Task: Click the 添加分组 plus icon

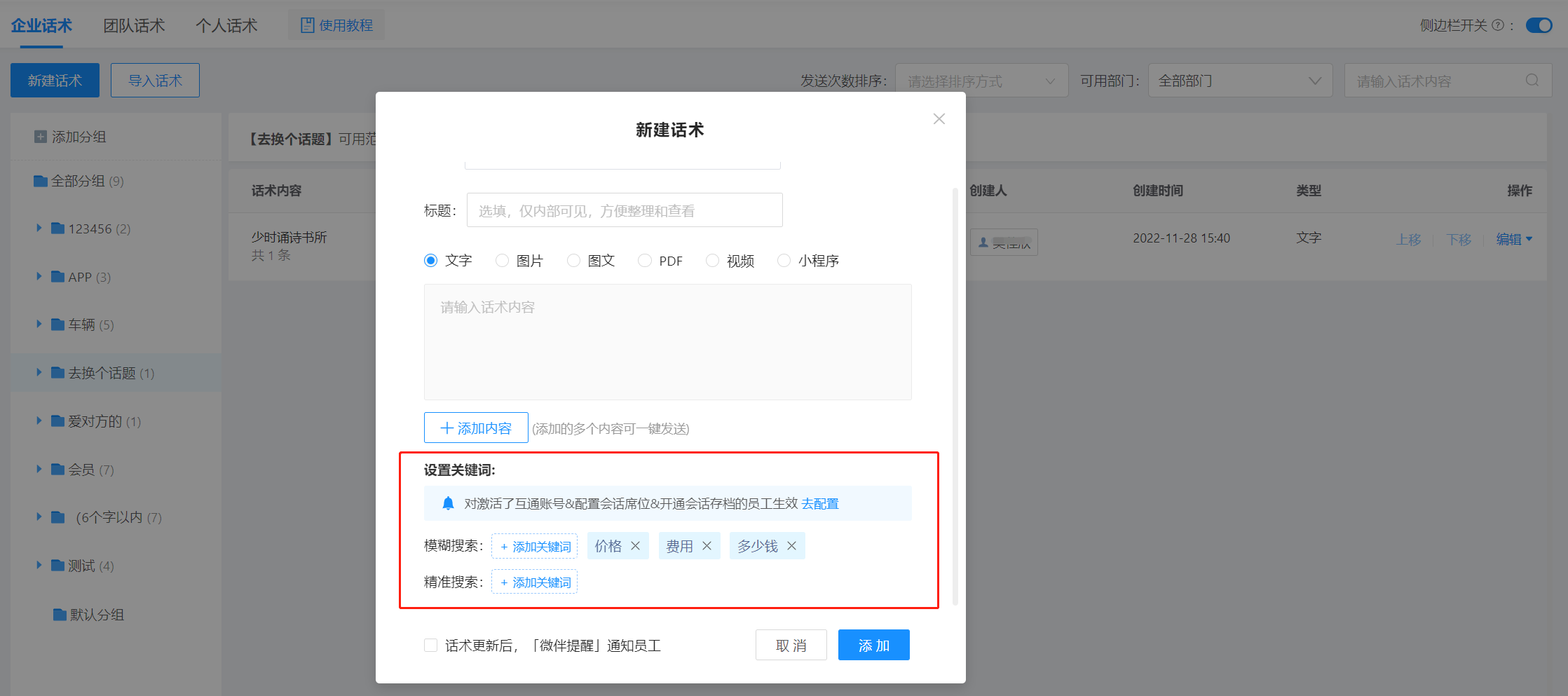Action: 41,137
